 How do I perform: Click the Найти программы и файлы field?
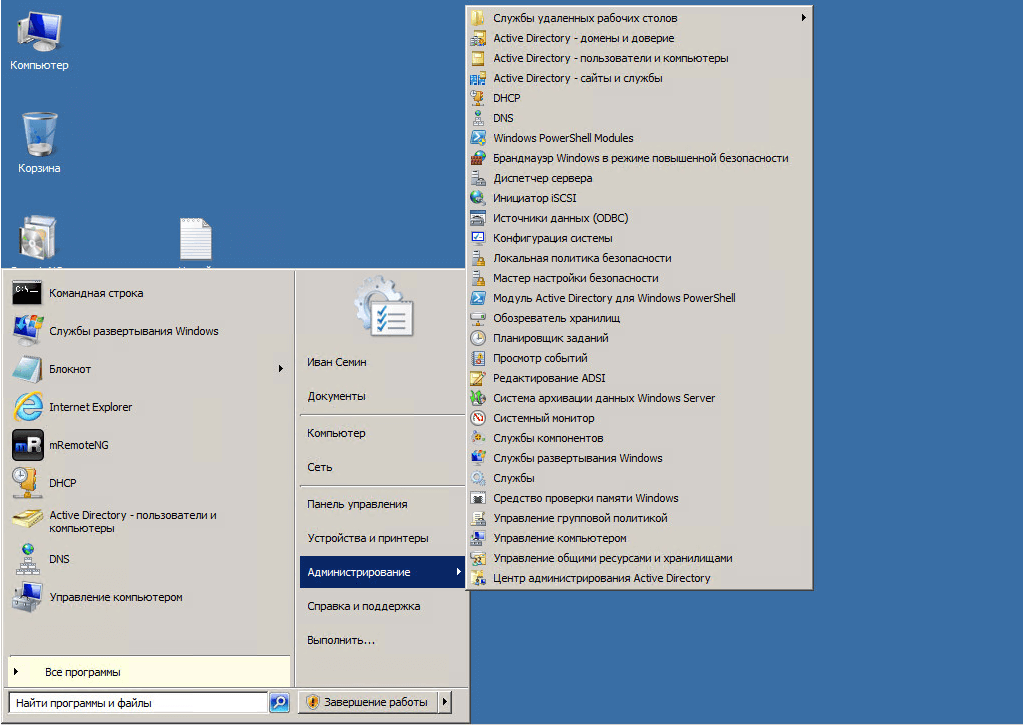click(x=138, y=703)
